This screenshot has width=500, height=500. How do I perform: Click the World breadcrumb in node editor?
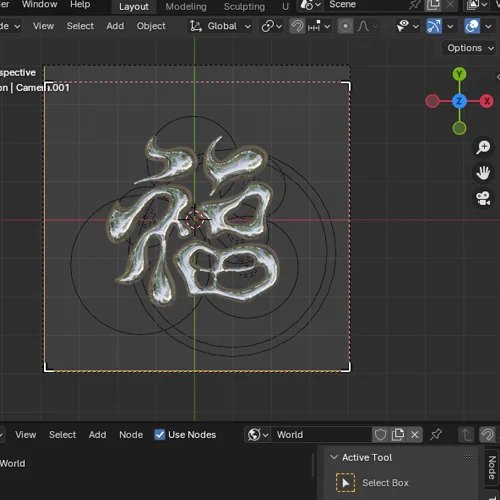point(12,464)
